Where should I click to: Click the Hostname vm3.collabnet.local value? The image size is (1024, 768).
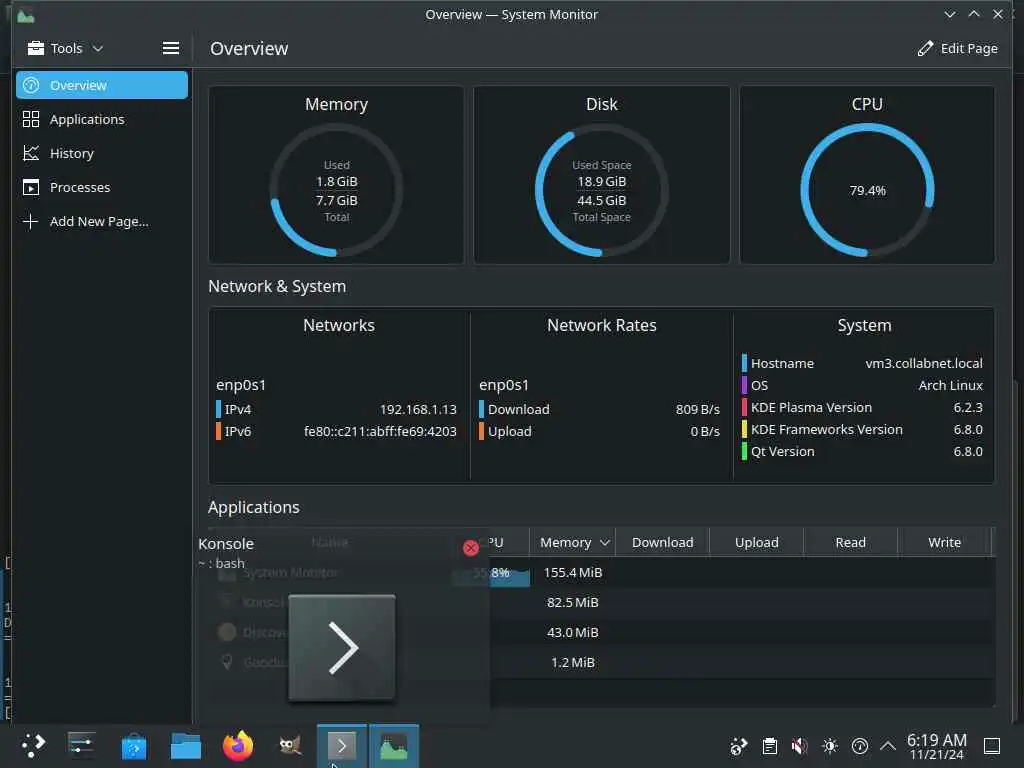click(923, 364)
